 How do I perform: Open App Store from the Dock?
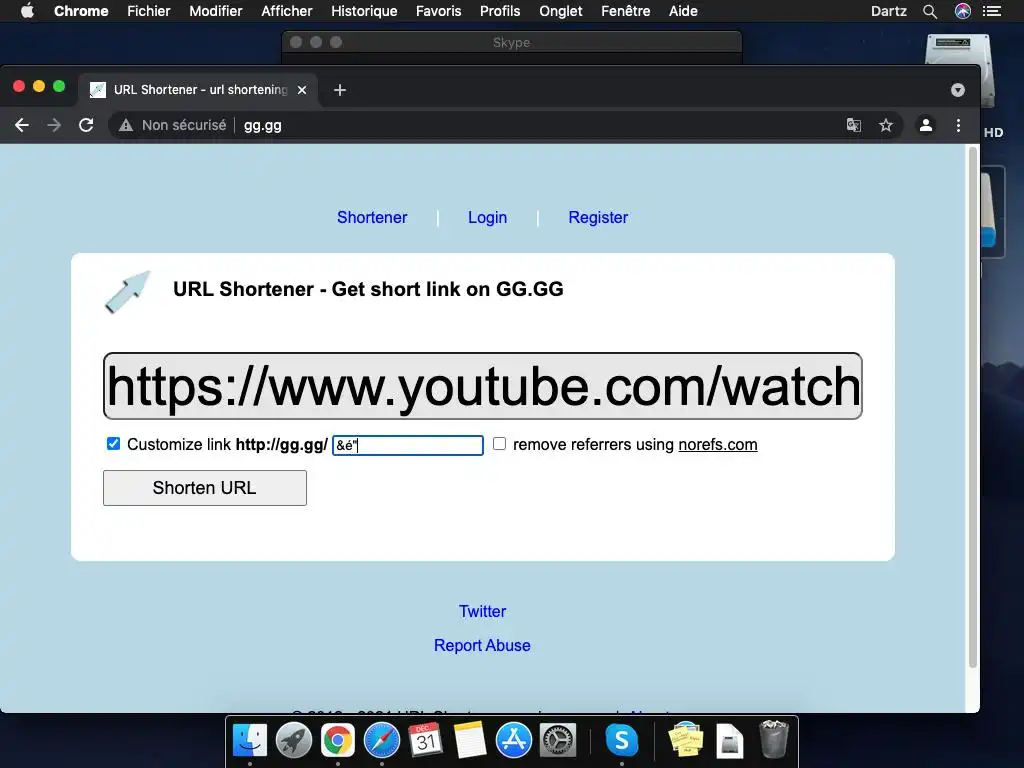[x=513, y=740]
